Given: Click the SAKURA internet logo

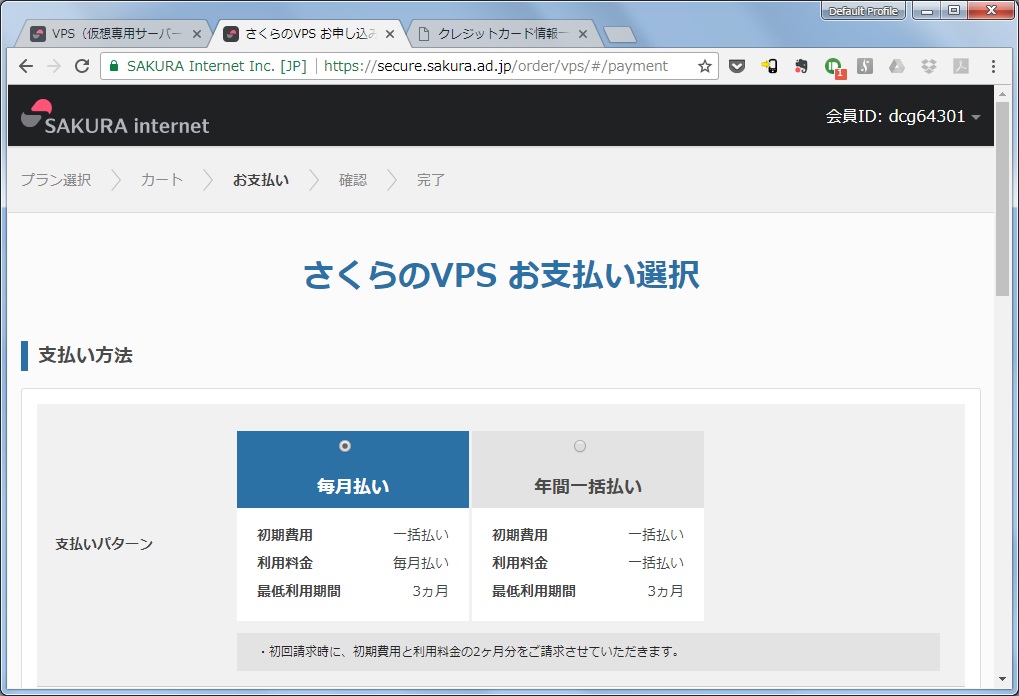Looking at the screenshot, I should tap(115, 117).
